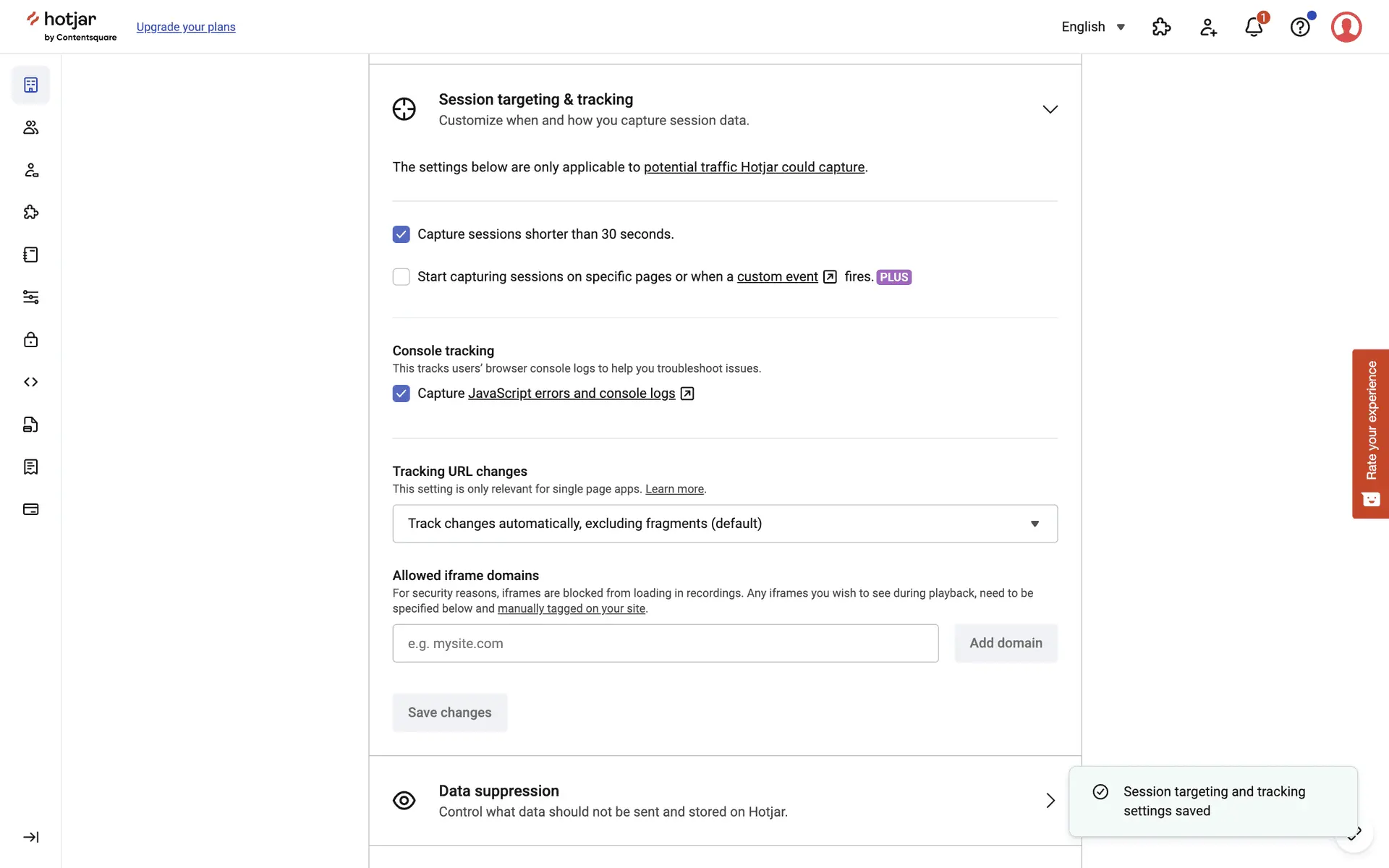Screen dimensions: 1389x868
Task: Open the Tracking URL changes dropdown
Action: point(724,524)
